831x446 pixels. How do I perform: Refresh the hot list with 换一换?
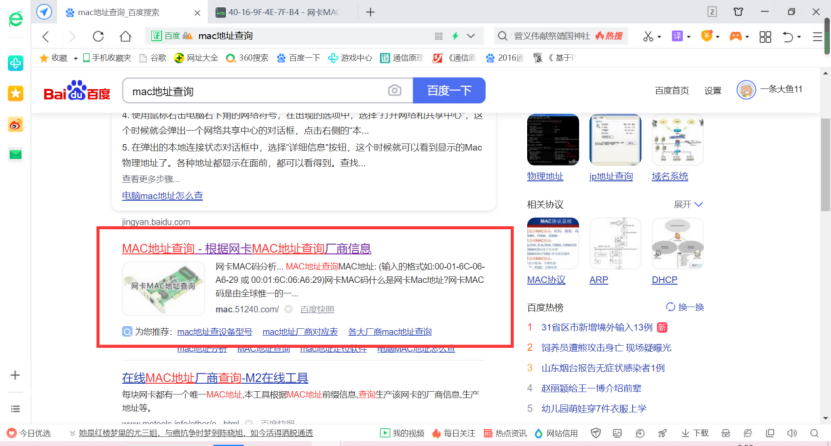(685, 307)
